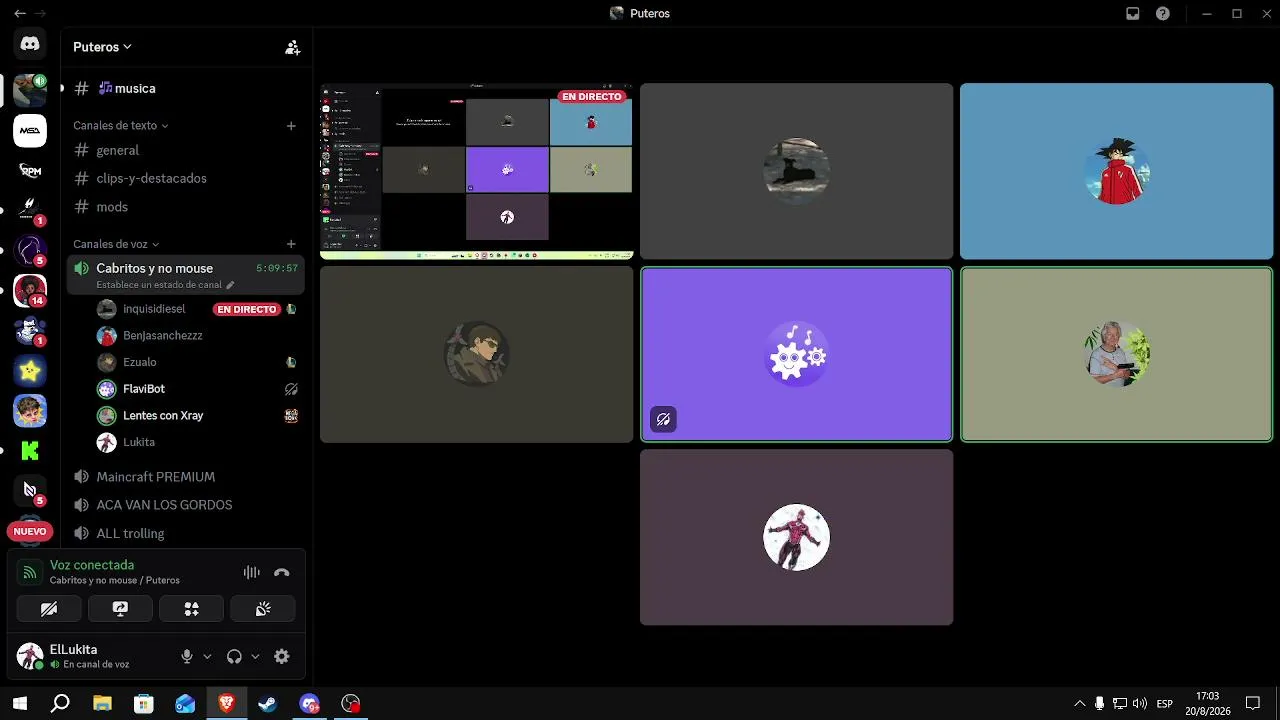Image resolution: width=1280 pixels, height=720 pixels.
Task: Edit the voice channel status pencil
Action: click(230, 285)
